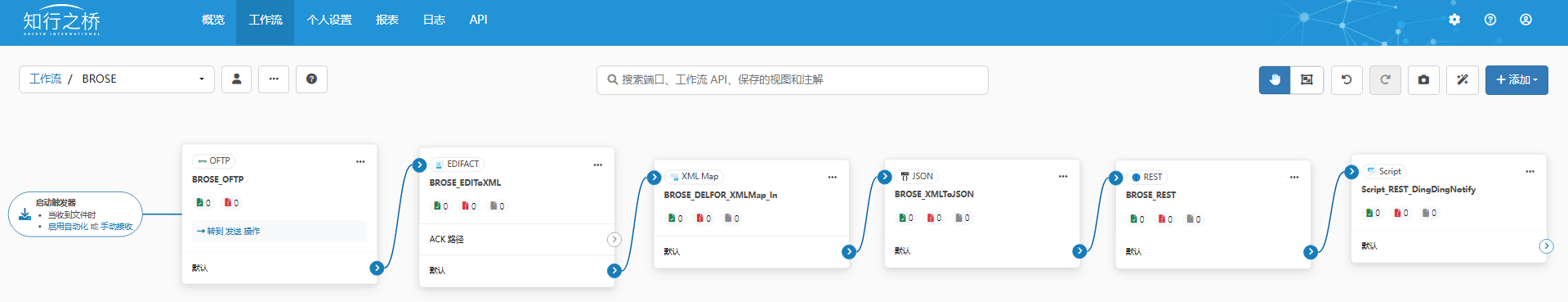Viewport: 1568px width, 302px height.
Task: Click the OFTP type badge
Action: coord(214,161)
